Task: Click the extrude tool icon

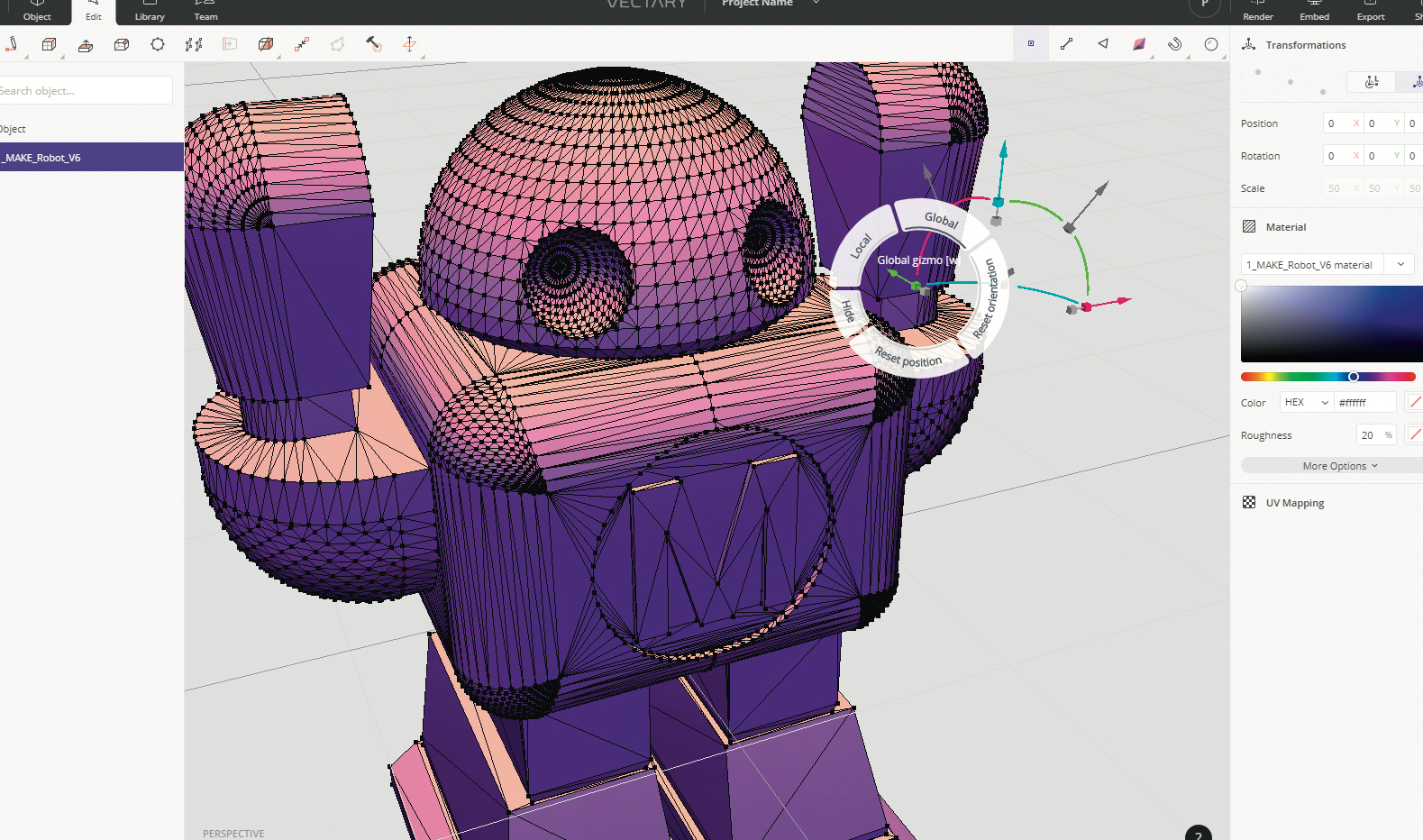Action: [x=86, y=45]
